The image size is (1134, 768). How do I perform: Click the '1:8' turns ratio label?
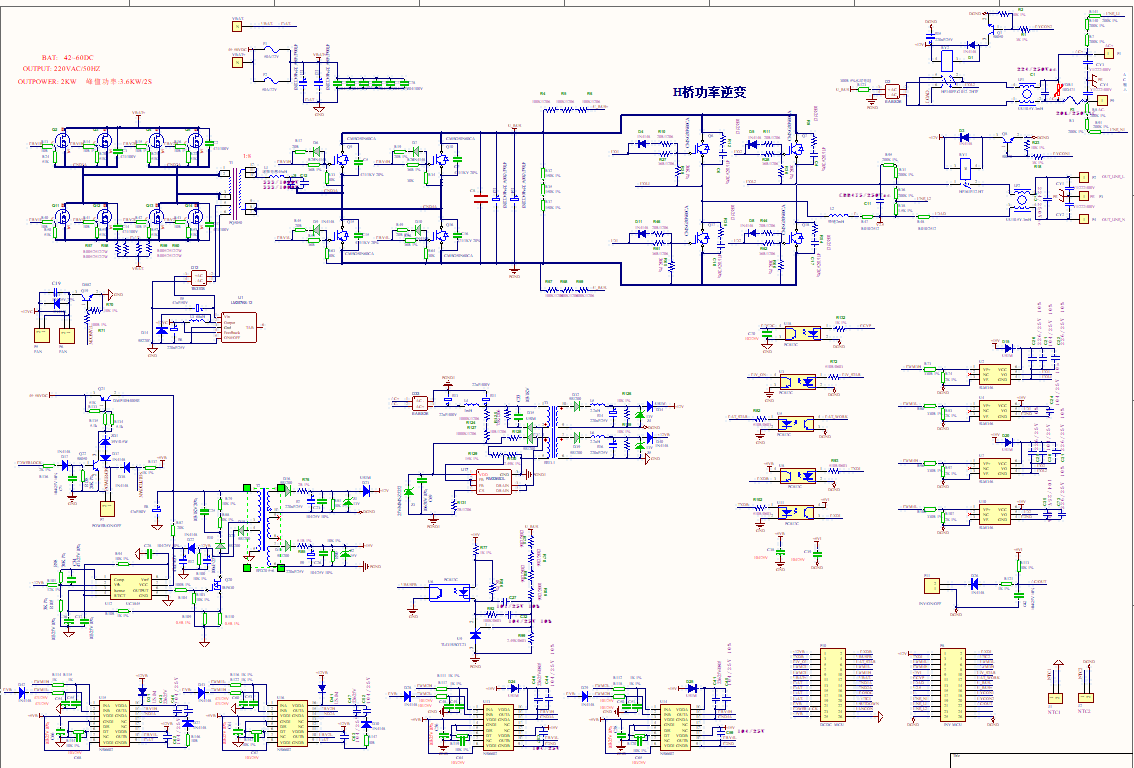point(247,155)
